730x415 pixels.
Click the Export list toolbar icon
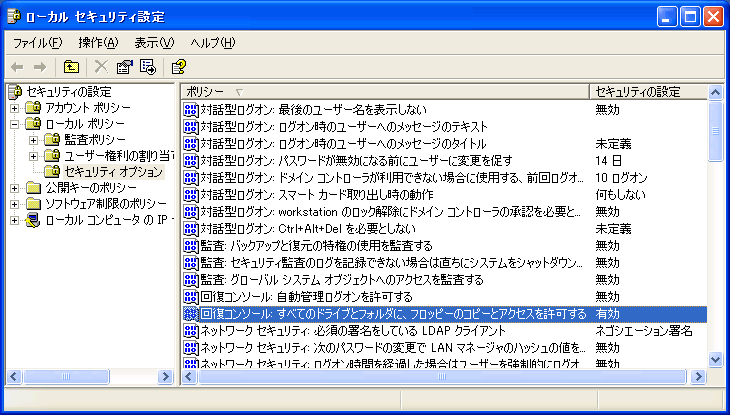[147, 67]
